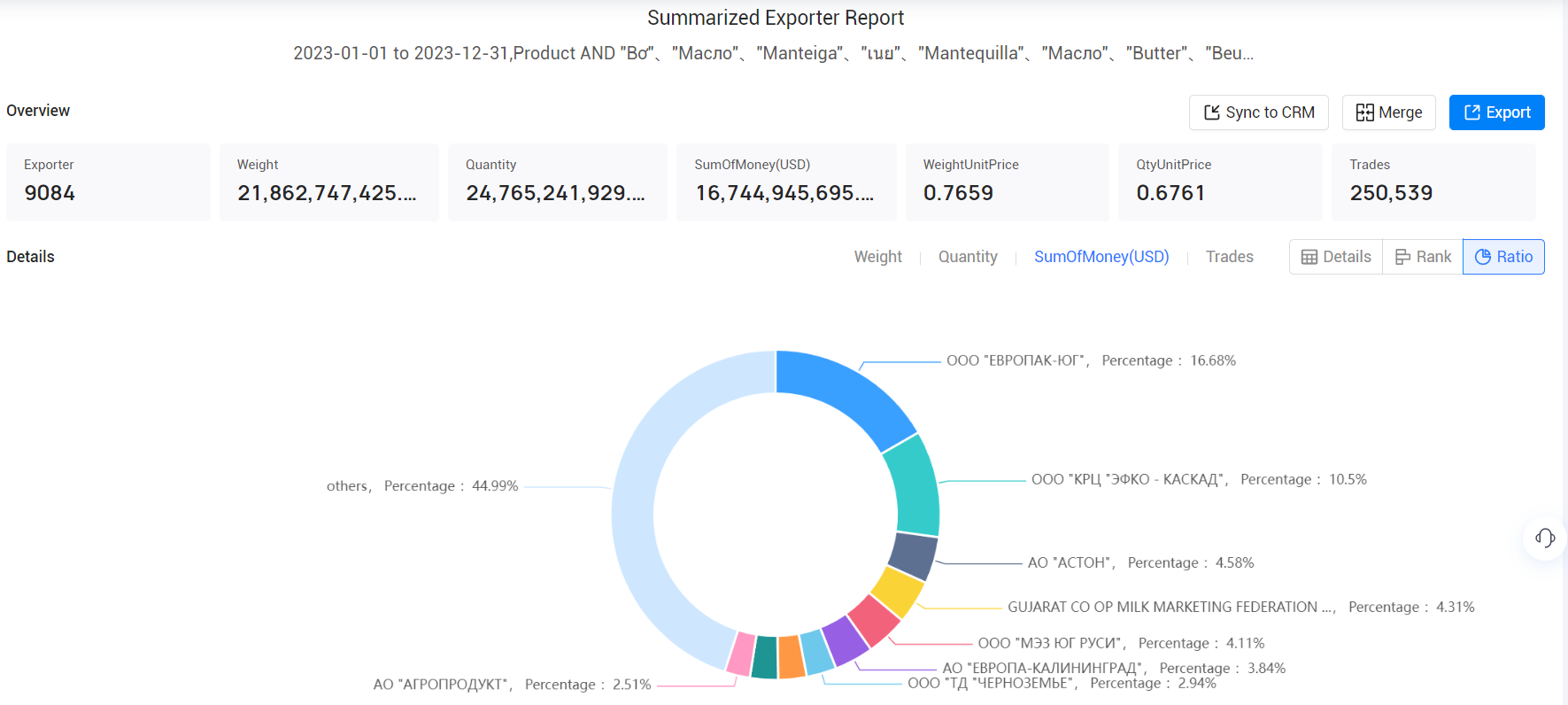Click the ООО "ЕВРОПАК-ЮГ" 16.68% label

pos(1091,360)
